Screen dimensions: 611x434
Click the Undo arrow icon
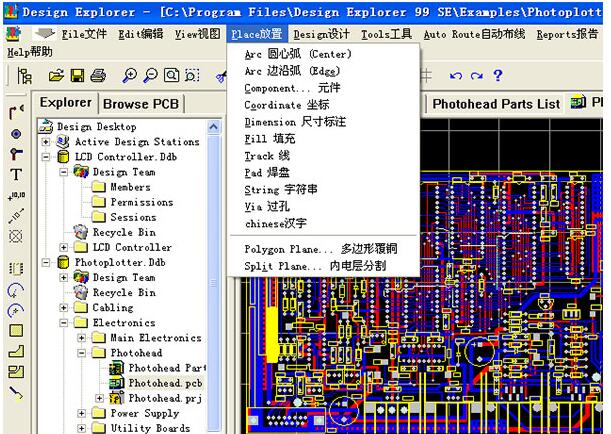[456, 76]
